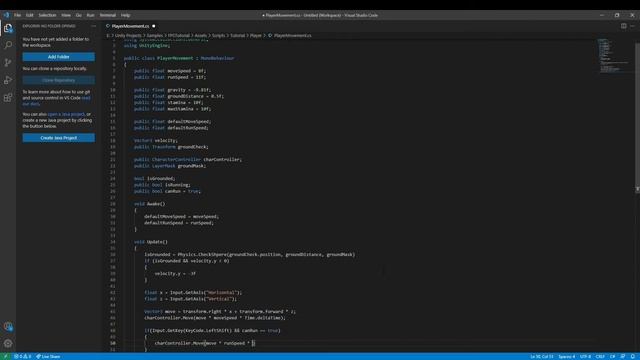Open Samples folder in breadcrumb
The width and height of the screenshot is (640, 360).
155,36
